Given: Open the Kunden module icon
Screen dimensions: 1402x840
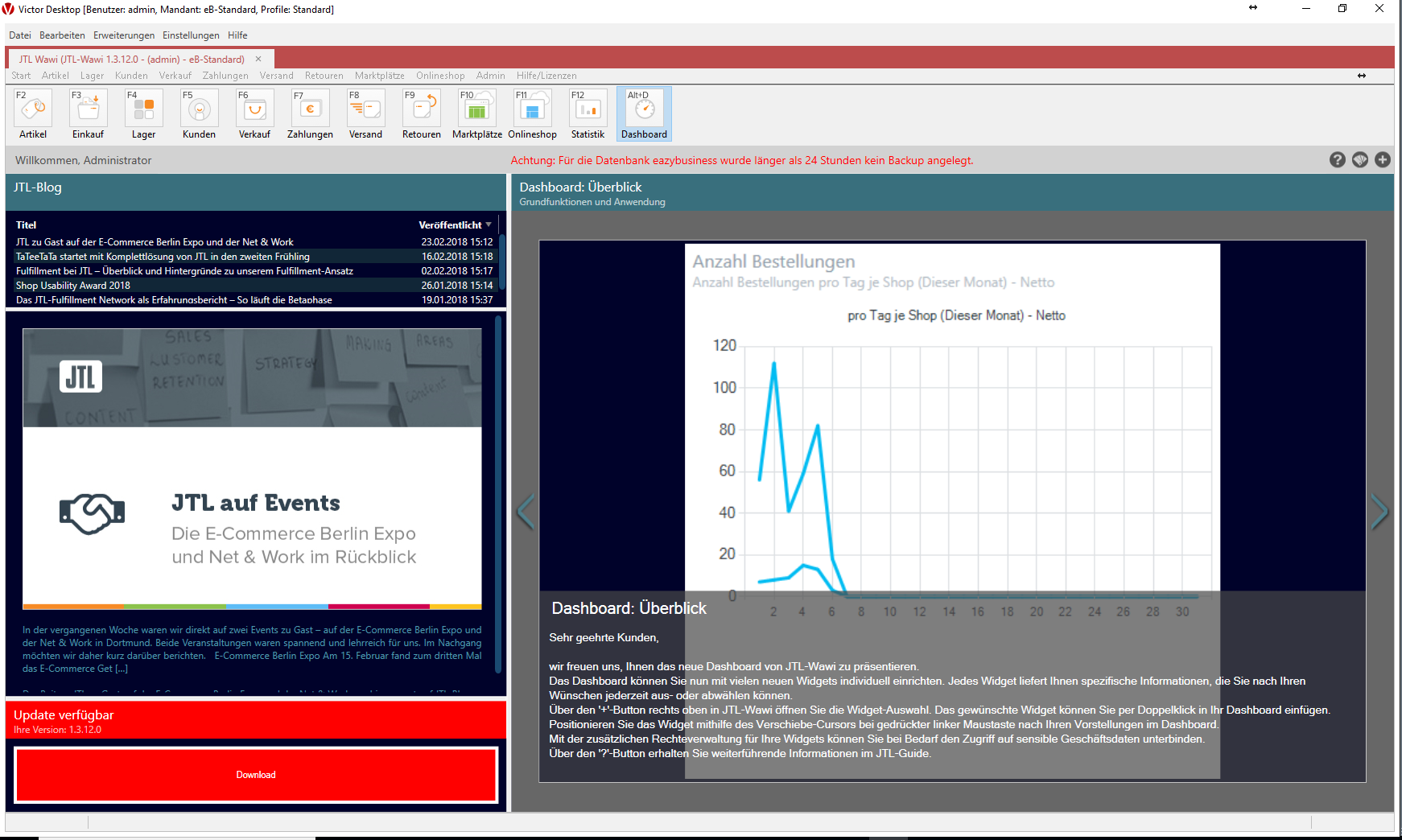Looking at the screenshot, I should (199, 109).
